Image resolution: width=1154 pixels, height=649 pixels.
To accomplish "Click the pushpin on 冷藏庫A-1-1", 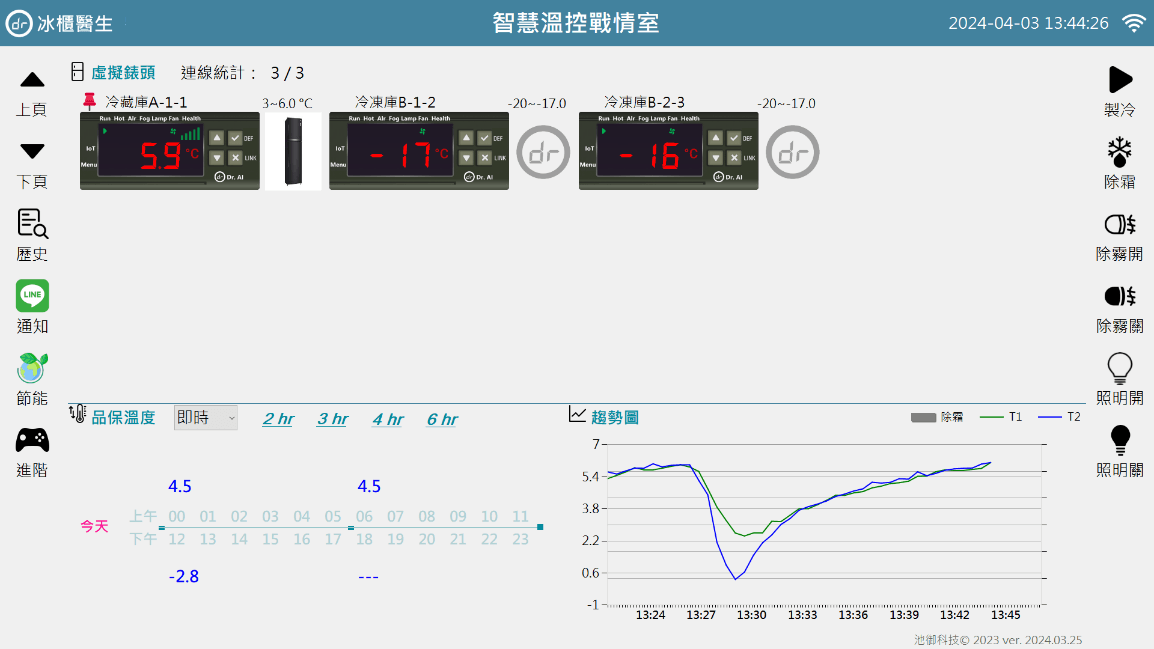I will [x=90, y=101].
